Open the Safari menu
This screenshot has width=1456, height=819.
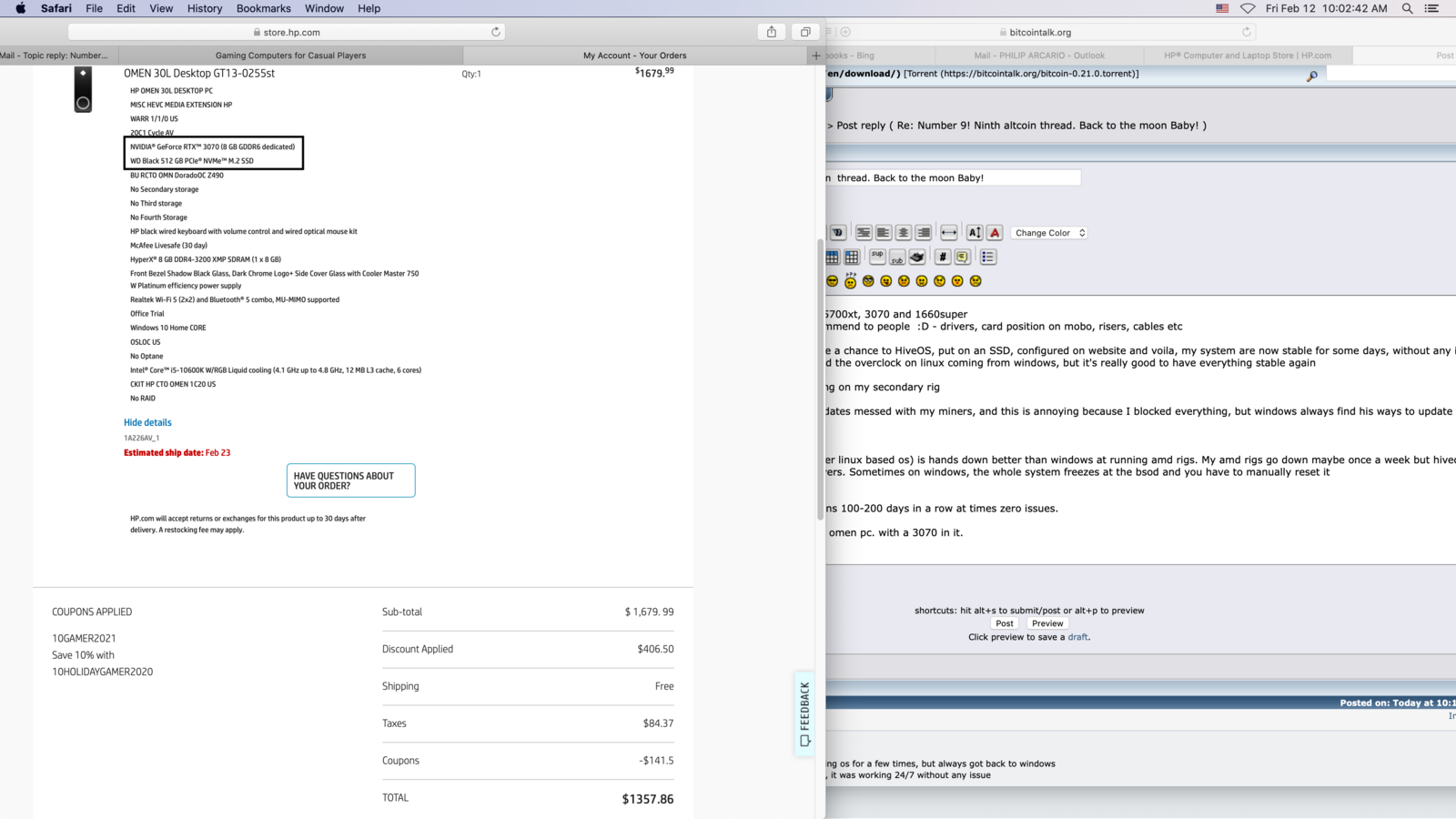pos(56,8)
